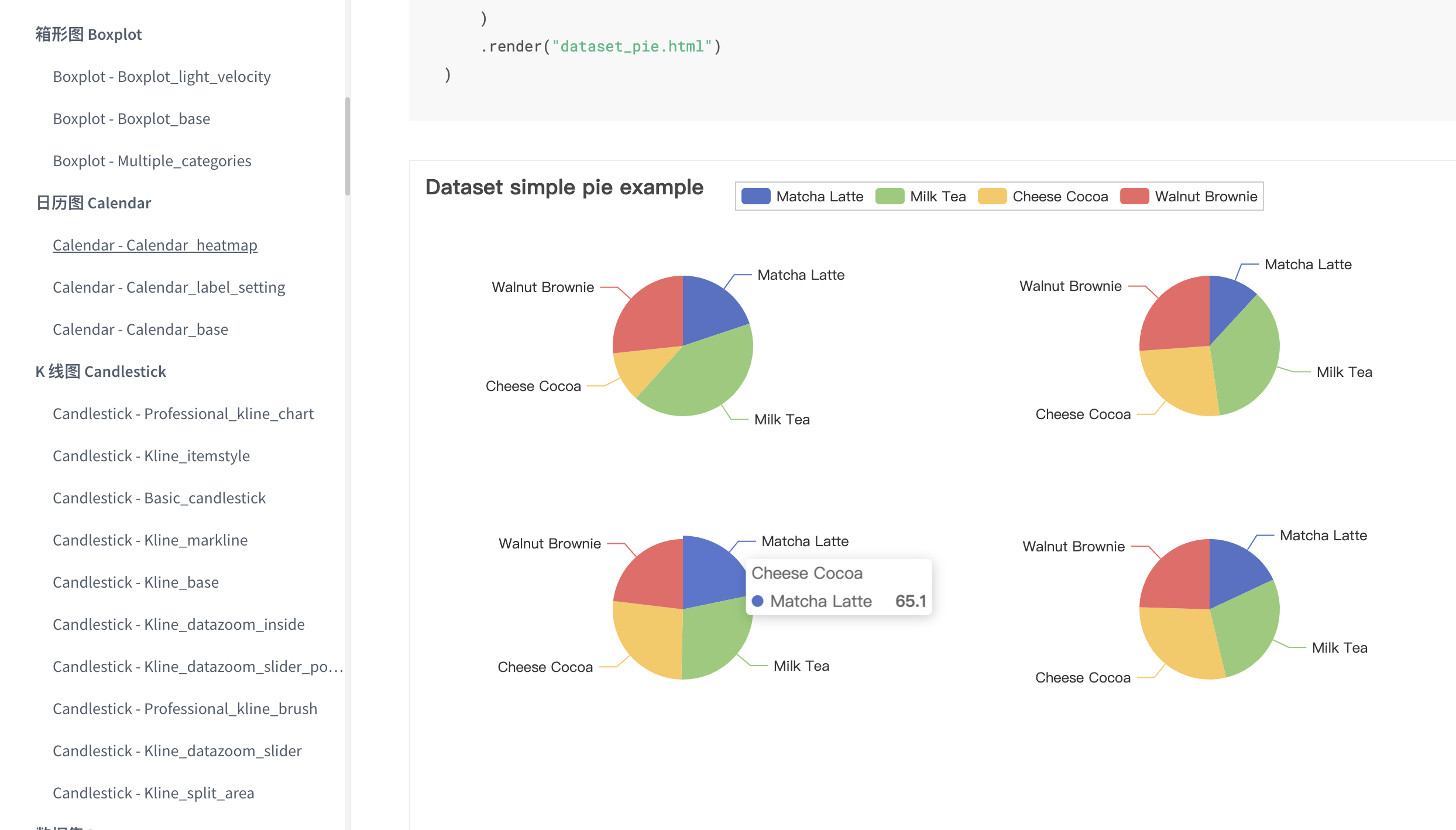Open Boxplot - Multiple_categories entry
This screenshot has width=1456, height=830.
[x=152, y=161]
